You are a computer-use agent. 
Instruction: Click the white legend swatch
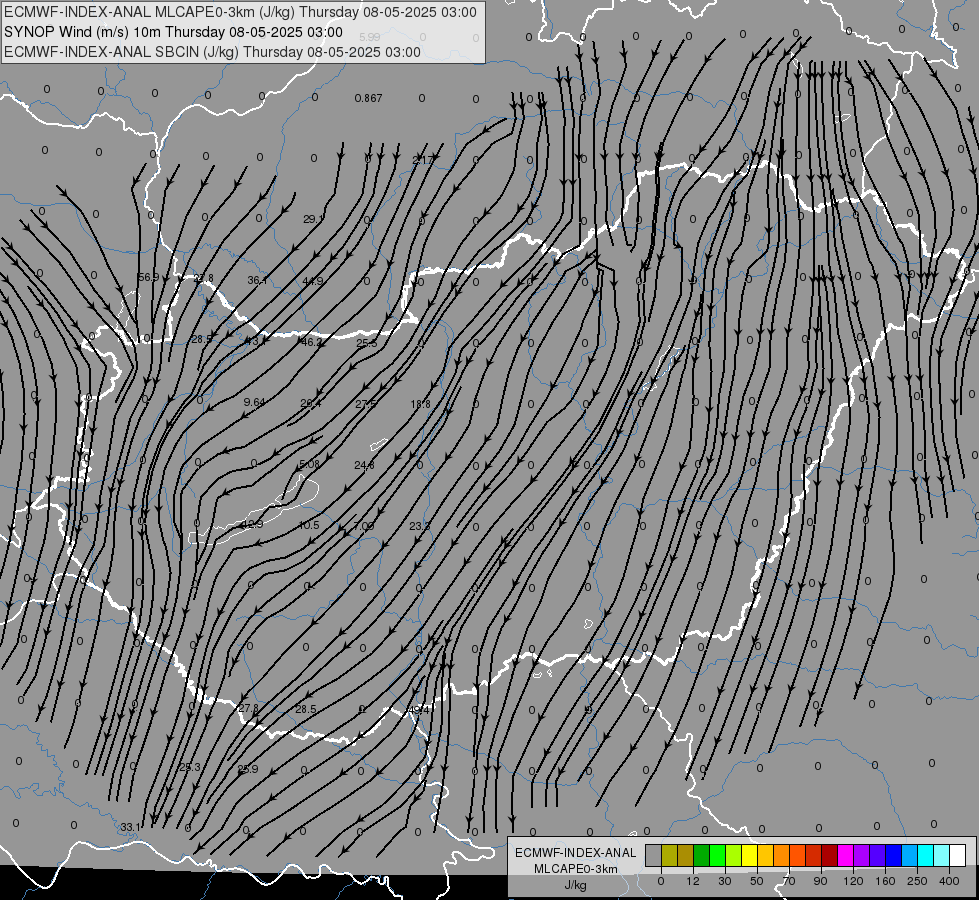(958, 855)
